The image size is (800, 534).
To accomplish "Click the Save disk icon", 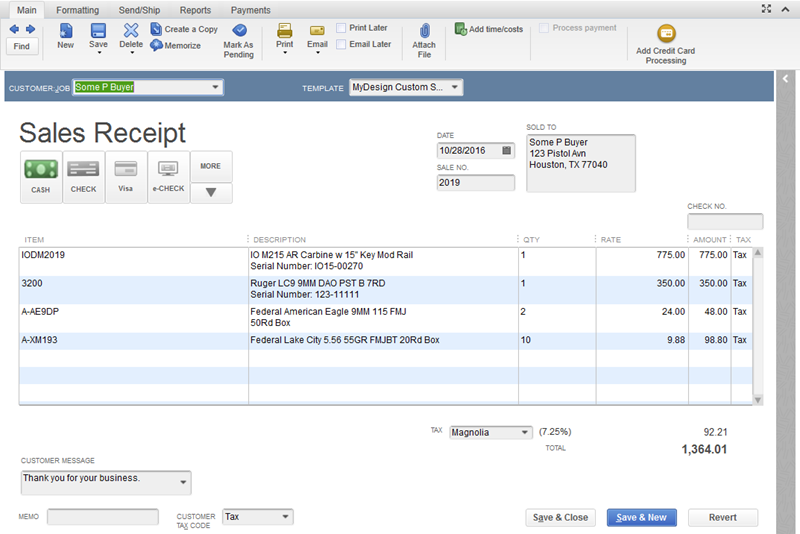I will click(98, 31).
